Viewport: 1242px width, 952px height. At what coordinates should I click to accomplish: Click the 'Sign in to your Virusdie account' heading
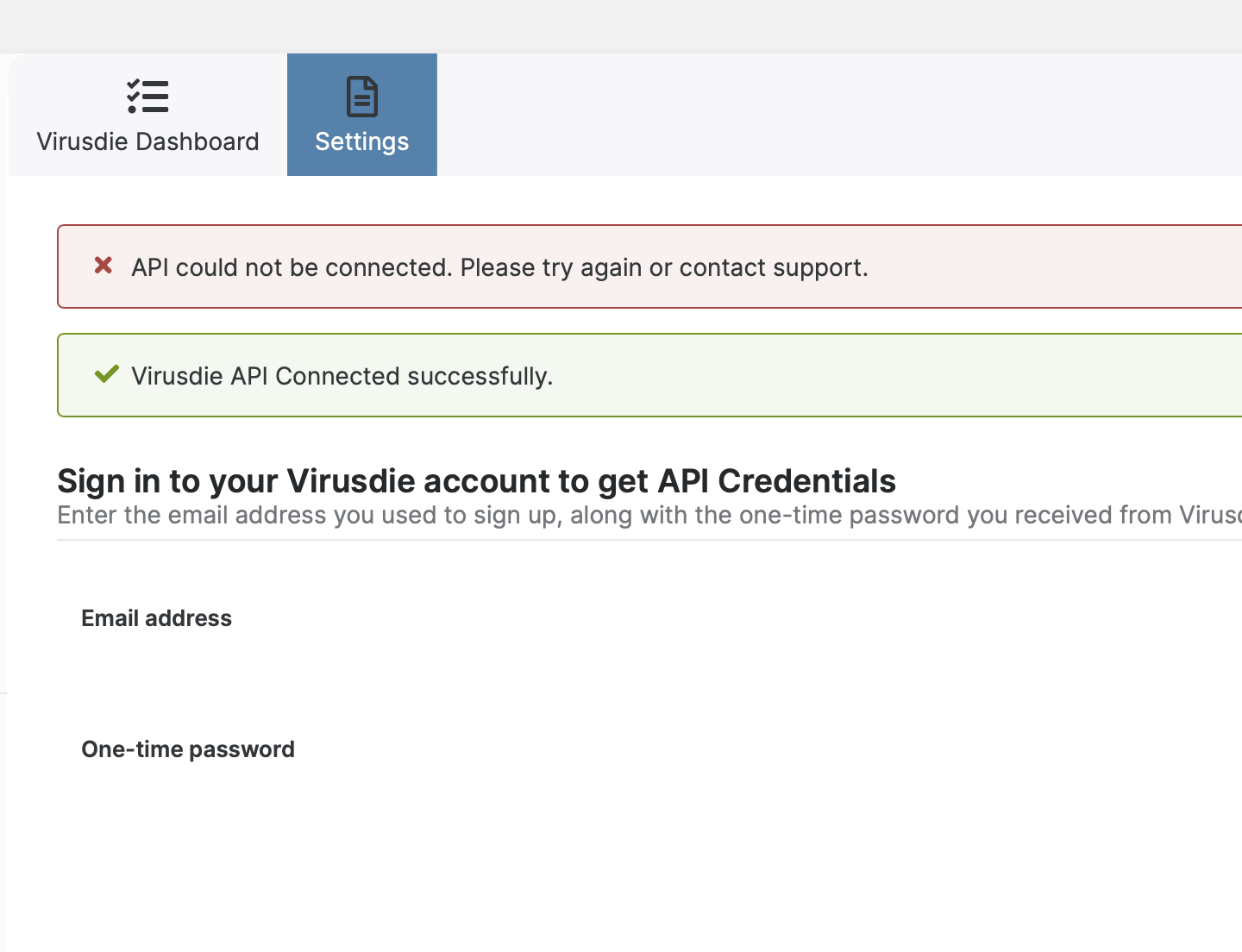(476, 481)
